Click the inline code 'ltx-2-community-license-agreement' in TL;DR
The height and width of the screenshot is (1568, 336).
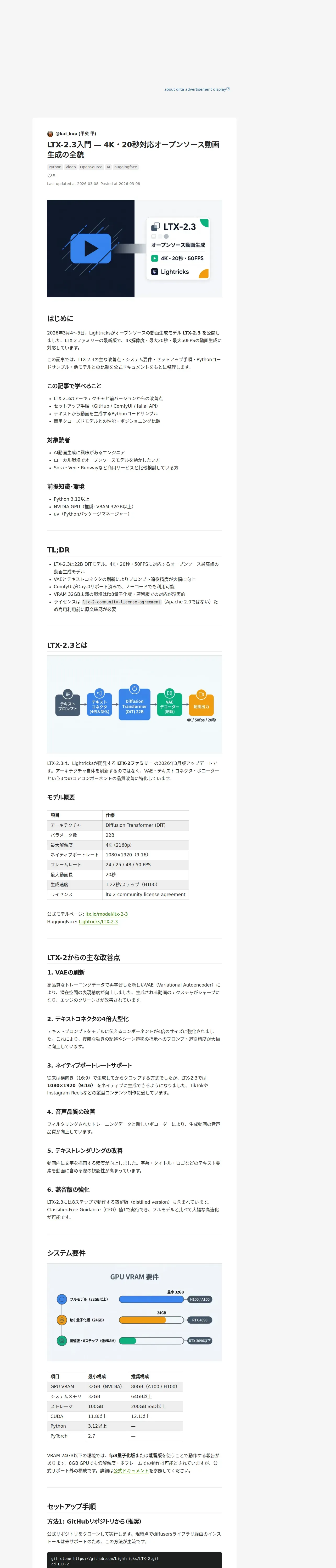(x=122, y=602)
